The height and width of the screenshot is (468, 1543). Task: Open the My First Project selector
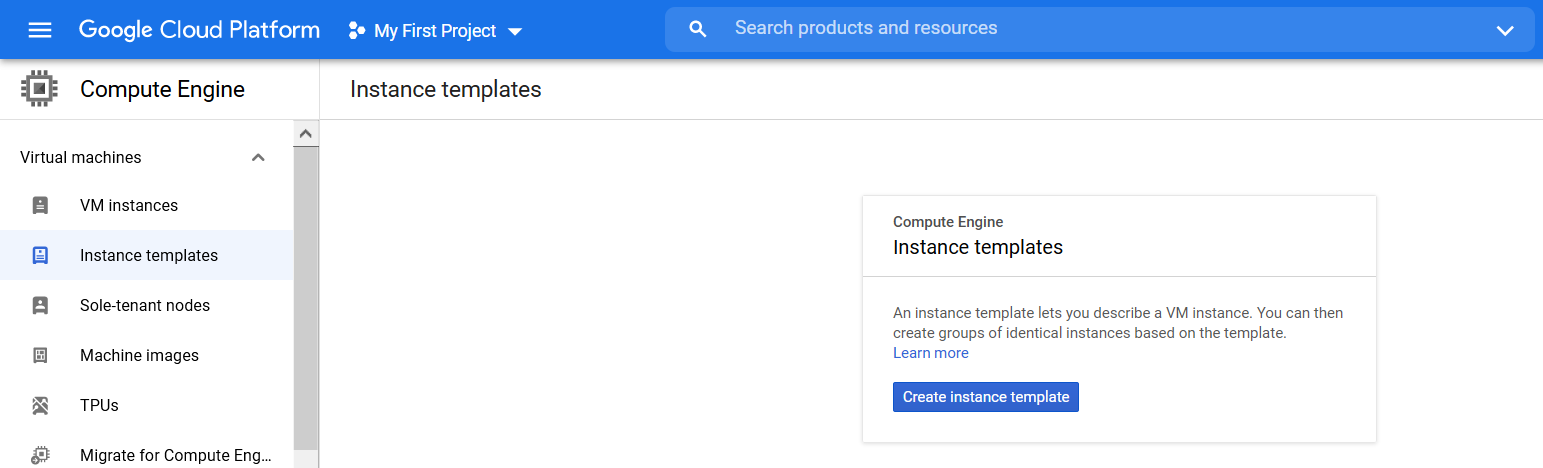(436, 31)
